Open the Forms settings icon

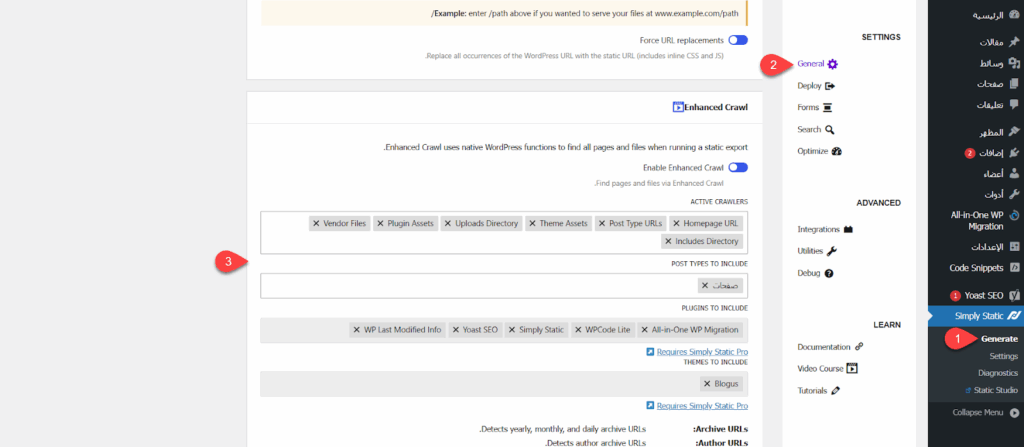pos(827,108)
